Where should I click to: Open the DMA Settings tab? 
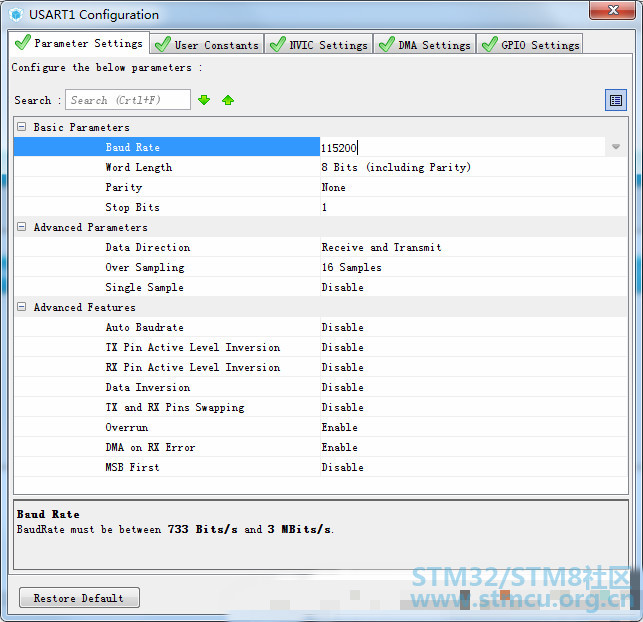[425, 44]
